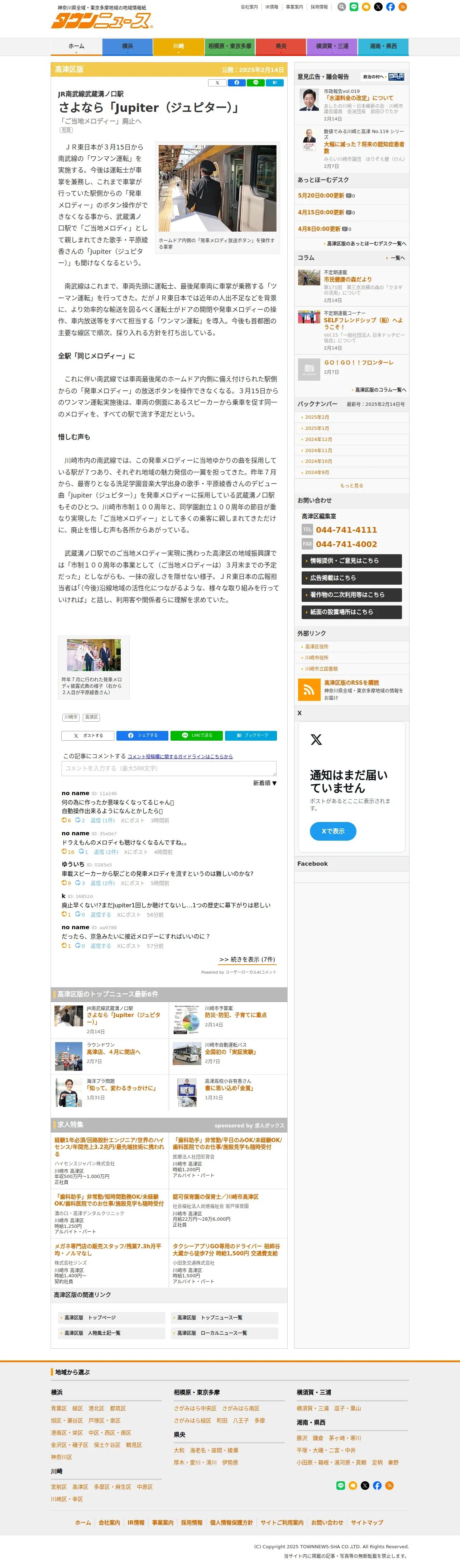Click 返信 (2件) on the ドラえもん comment
This screenshot has height=1568, width=460.
tap(106, 852)
